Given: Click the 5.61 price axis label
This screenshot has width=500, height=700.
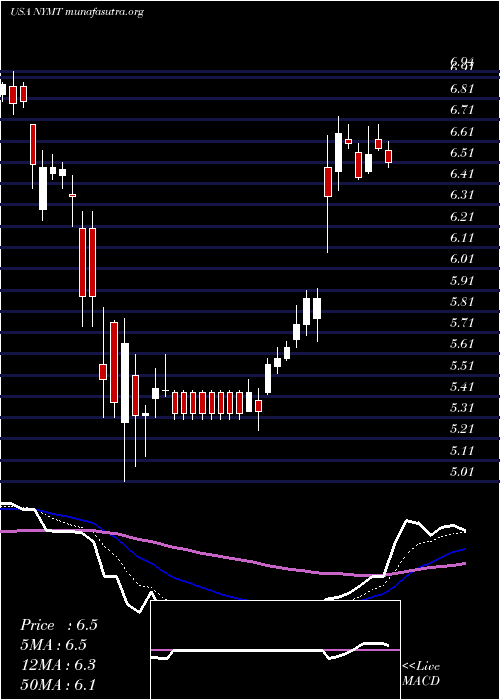Looking at the screenshot, I should [462, 344].
